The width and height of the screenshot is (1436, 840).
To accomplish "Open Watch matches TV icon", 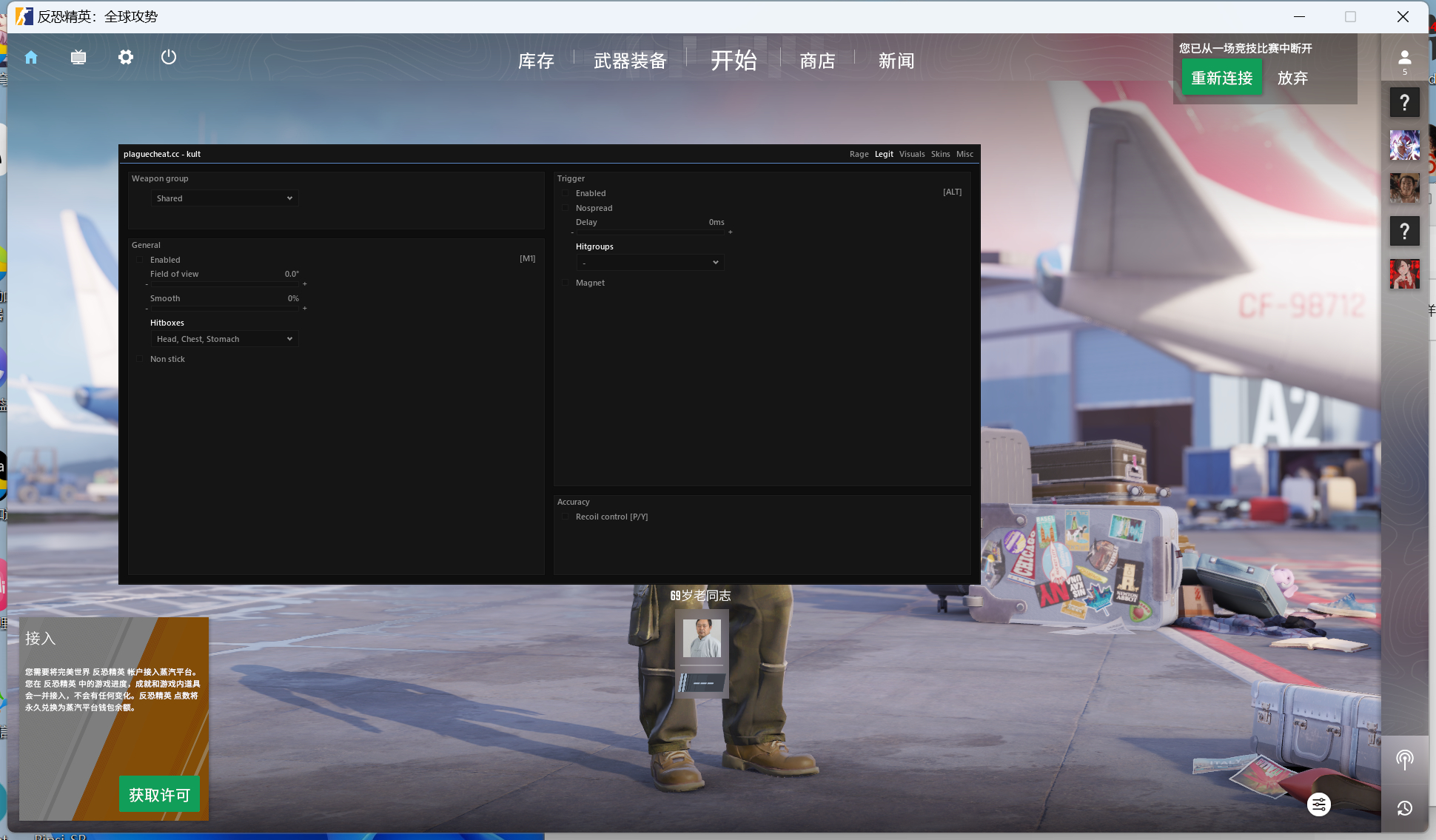I will 78,57.
